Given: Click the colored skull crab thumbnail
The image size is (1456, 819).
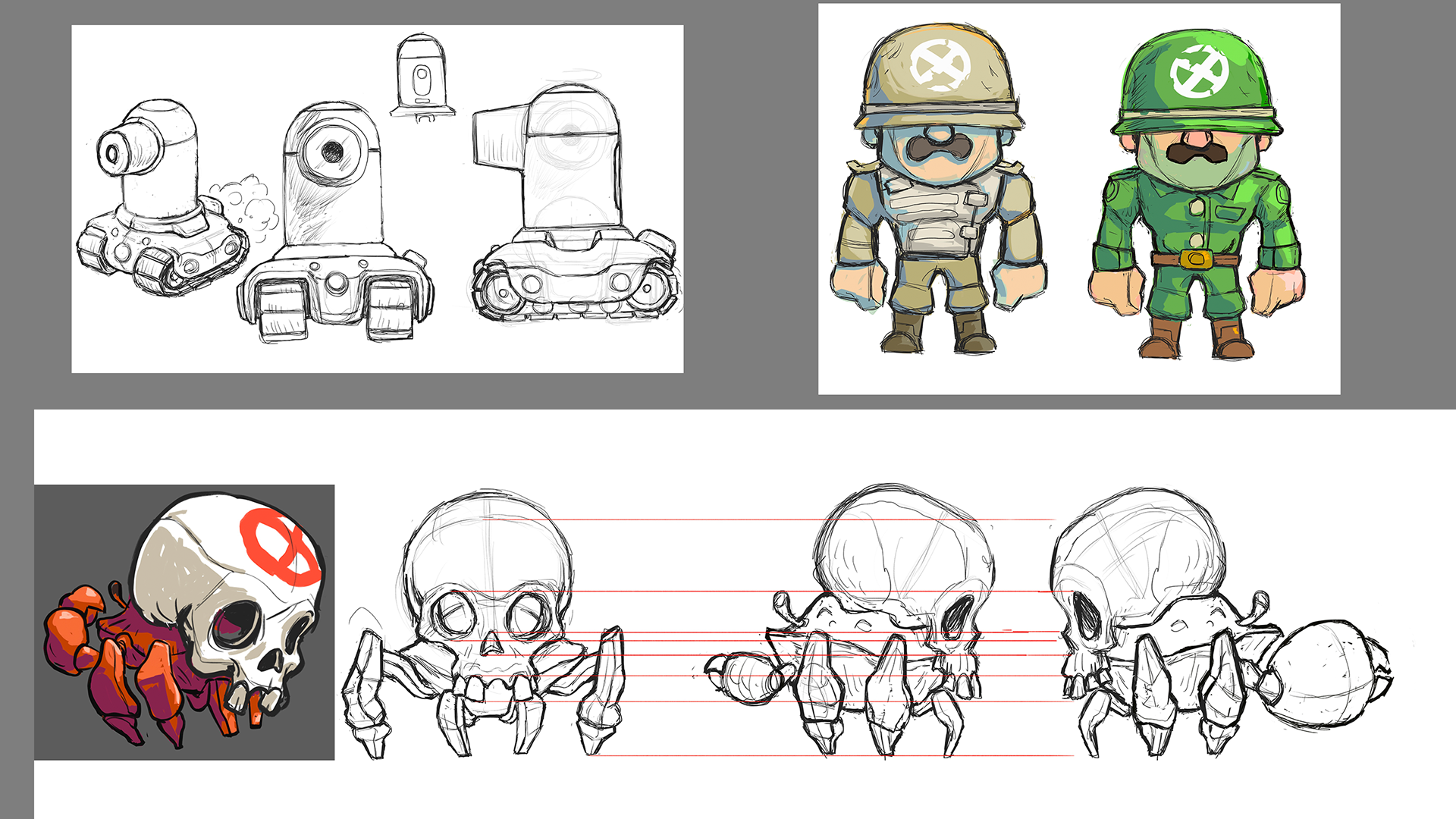Looking at the screenshot, I should pyautogui.click(x=184, y=622).
